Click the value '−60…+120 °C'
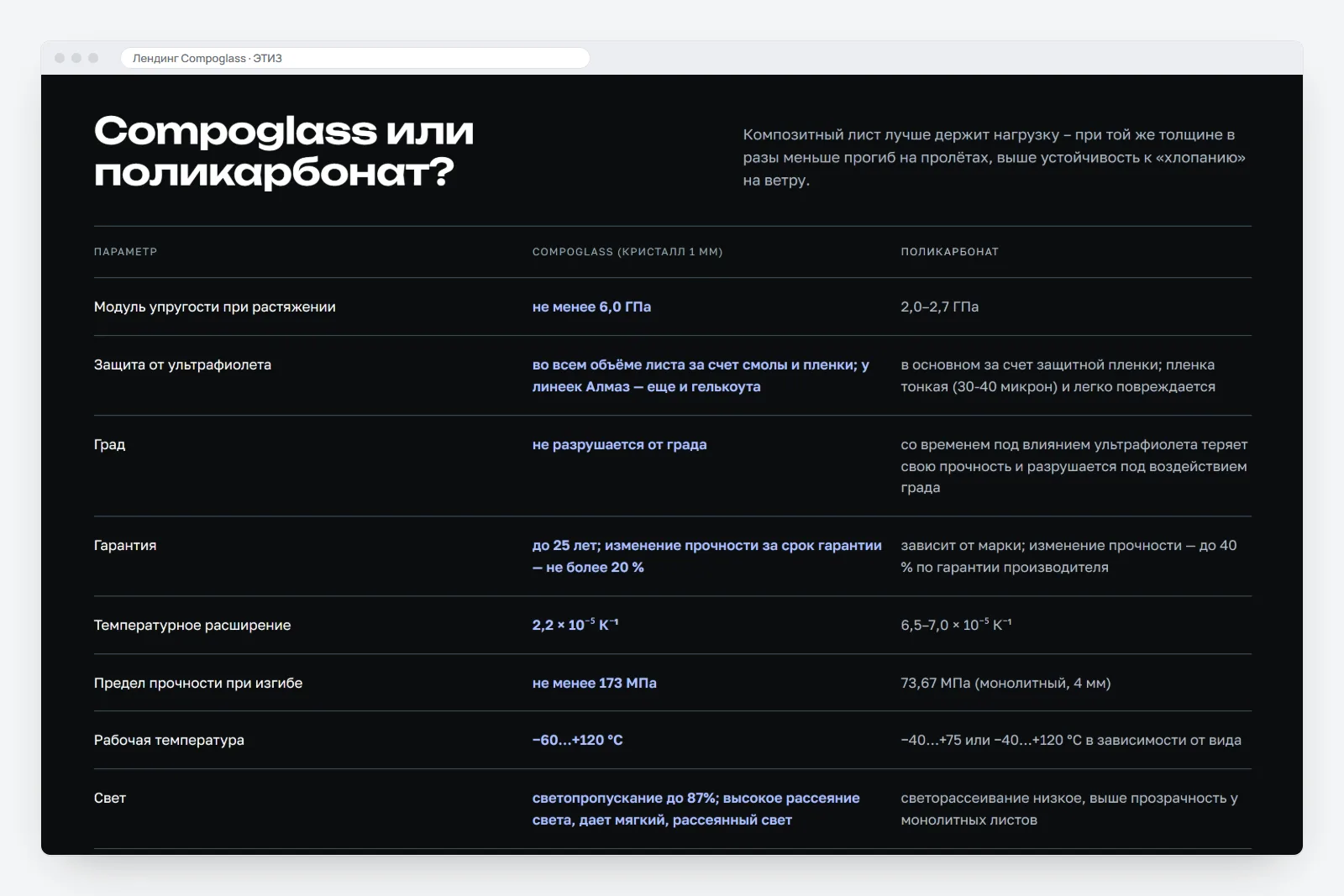 pyautogui.click(x=578, y=740)
